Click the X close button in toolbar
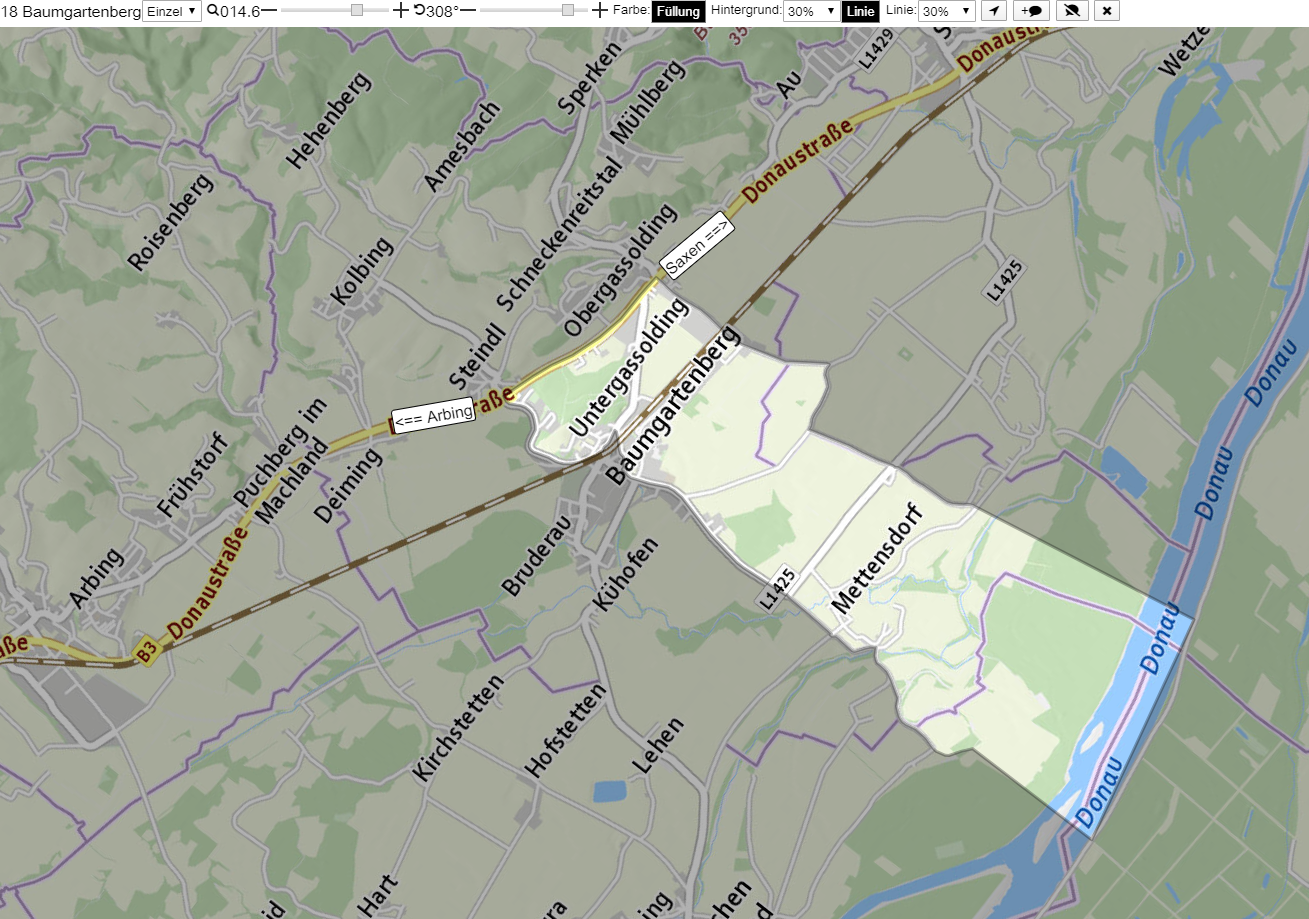This screenshot has height=919, width=1309. tap(1106, 11)
